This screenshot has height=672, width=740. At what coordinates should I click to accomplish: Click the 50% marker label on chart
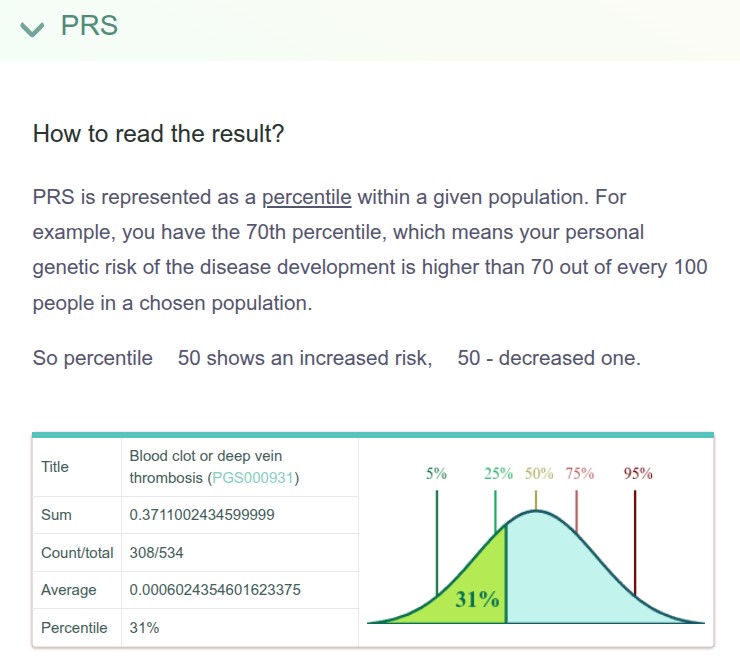tap(539, 473)
